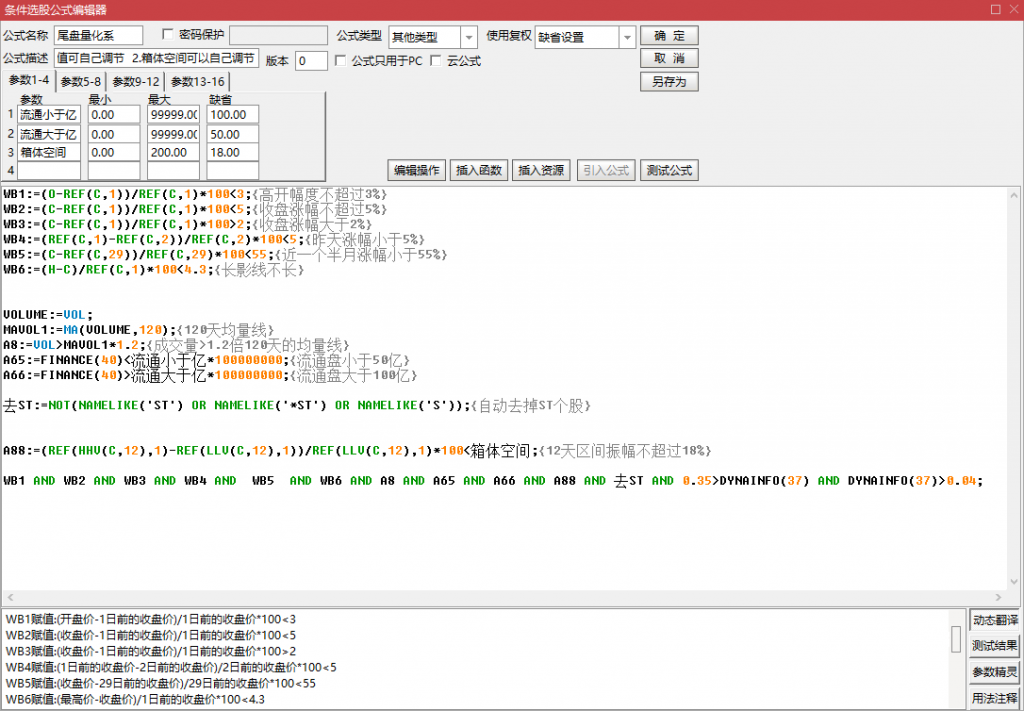This screenshot has width=1024, height=711.
Task: Open the 参数精灵 wizard
Action: click(x=994, y=671)
